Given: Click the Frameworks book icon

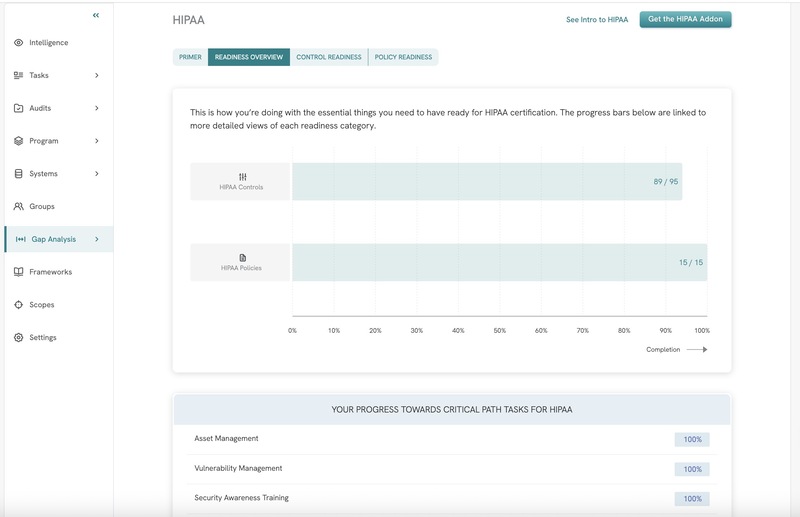Looking at the screenshot, I should coord(18,272).
